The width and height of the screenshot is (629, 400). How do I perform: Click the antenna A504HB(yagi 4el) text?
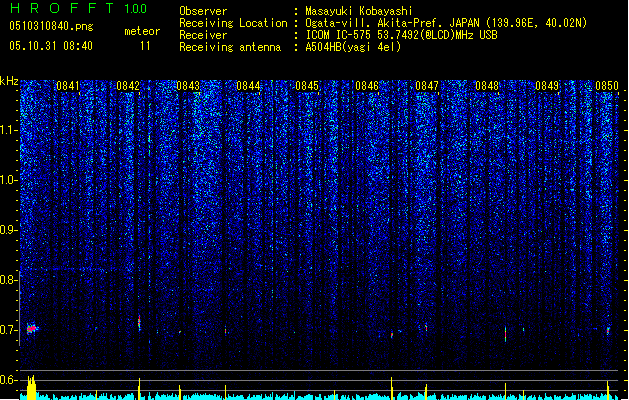point(353,47)
